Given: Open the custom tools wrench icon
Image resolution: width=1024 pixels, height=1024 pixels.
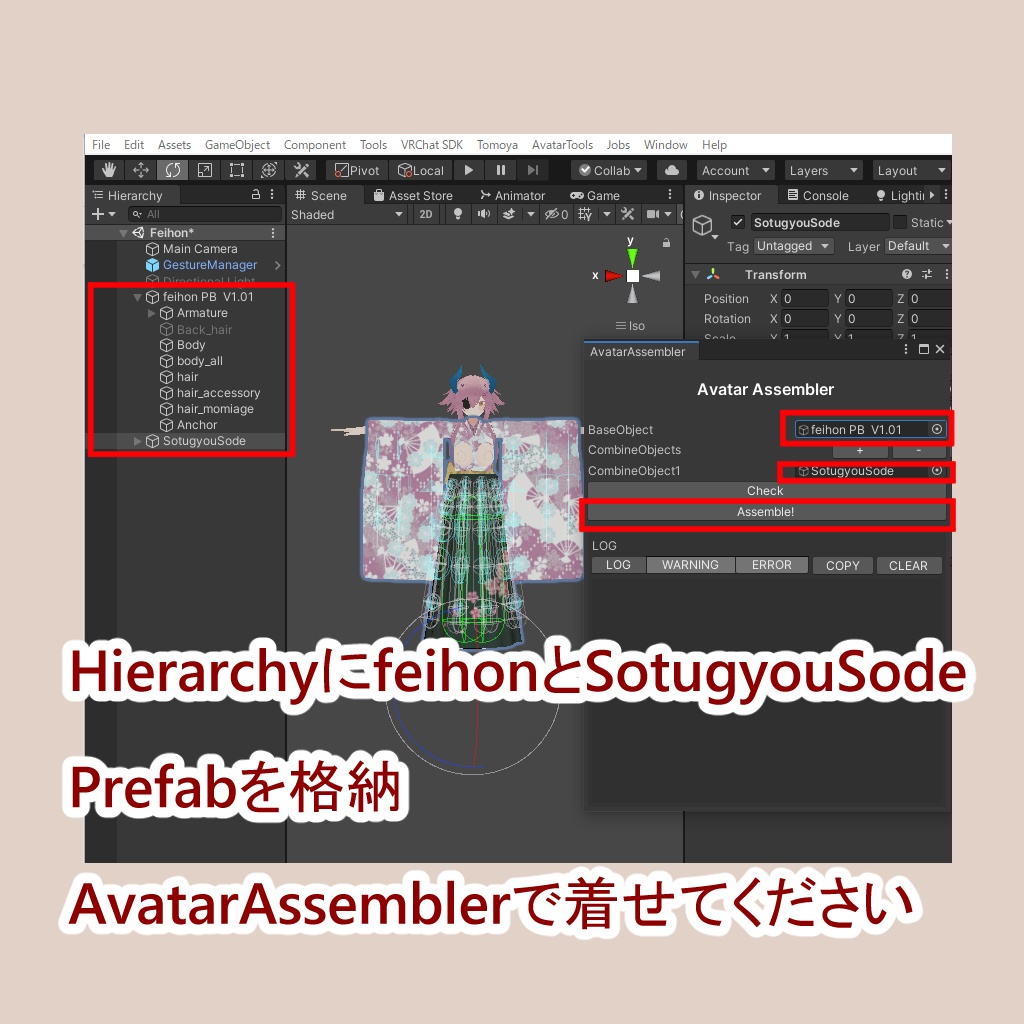Looking at the screenshot, I should (301, 170).
